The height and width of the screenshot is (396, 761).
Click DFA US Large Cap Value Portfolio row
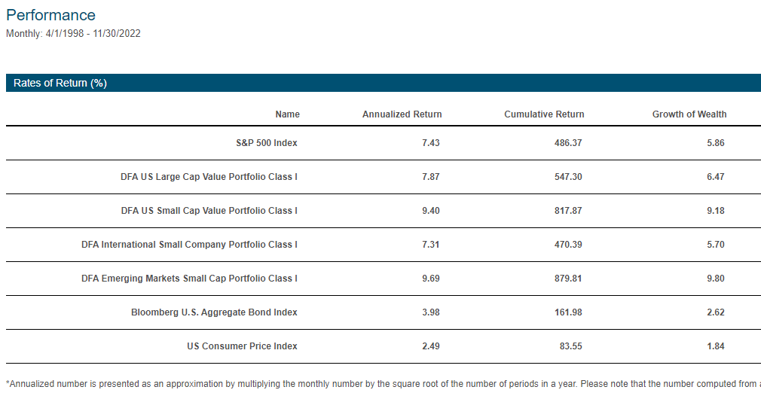point(383,177)
